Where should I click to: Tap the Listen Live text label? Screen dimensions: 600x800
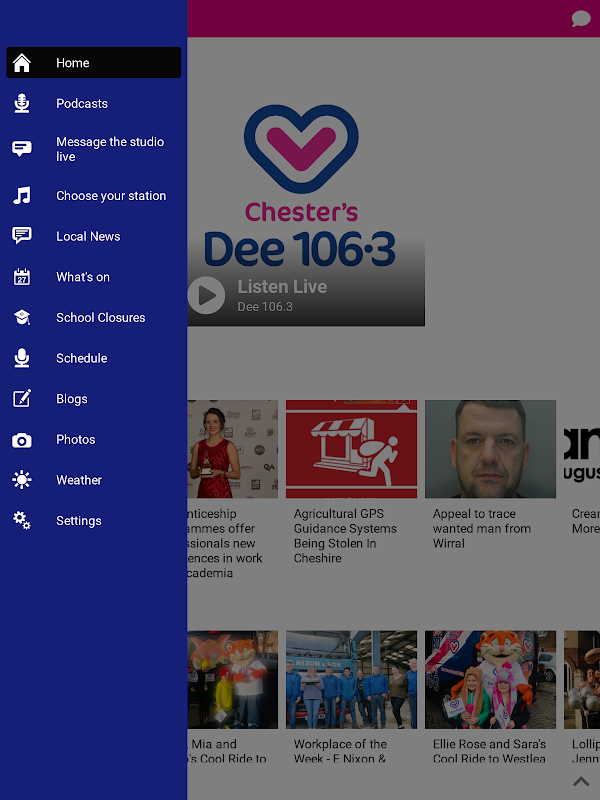pos(282,287)
